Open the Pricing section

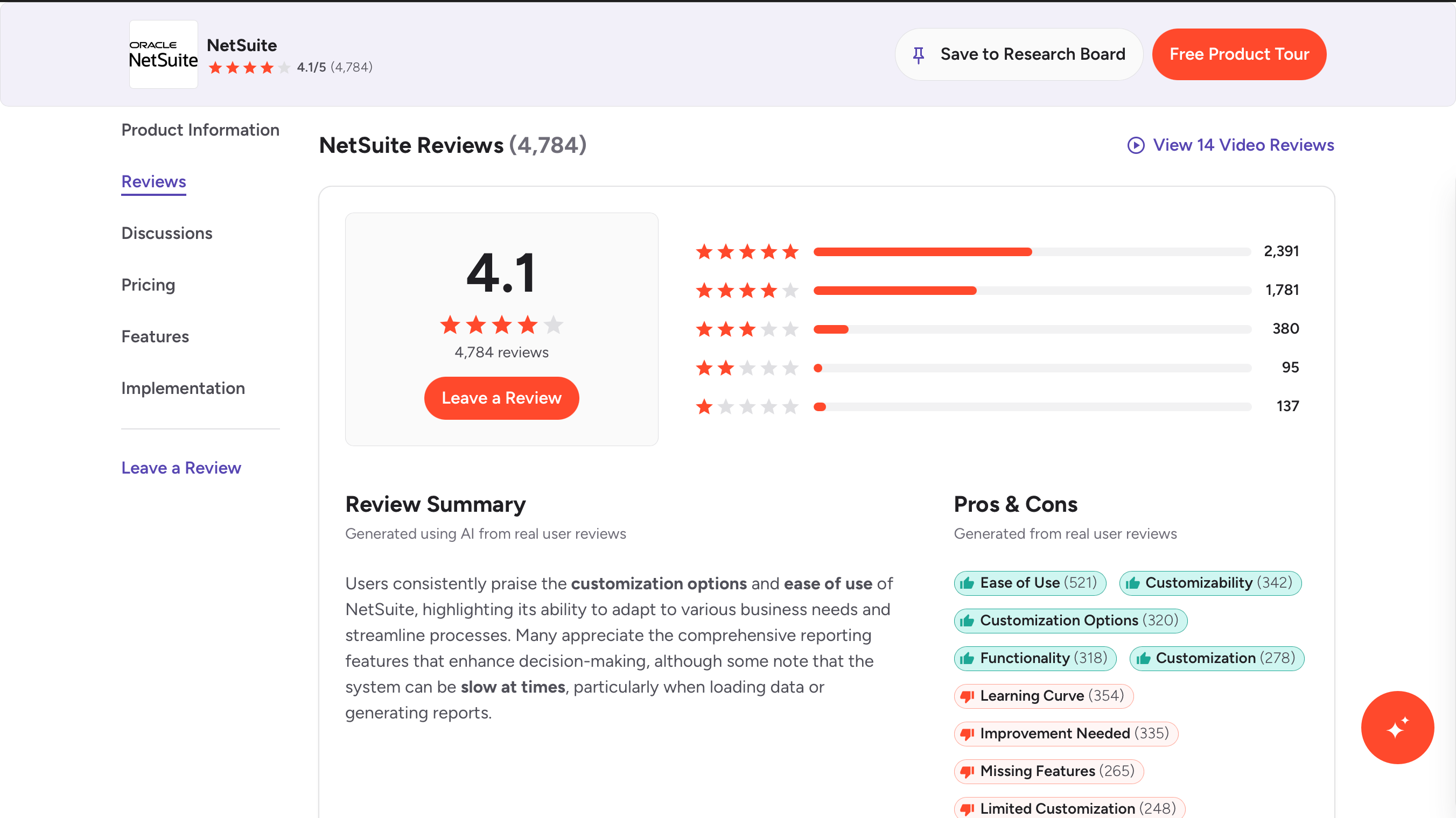point(148,285)
